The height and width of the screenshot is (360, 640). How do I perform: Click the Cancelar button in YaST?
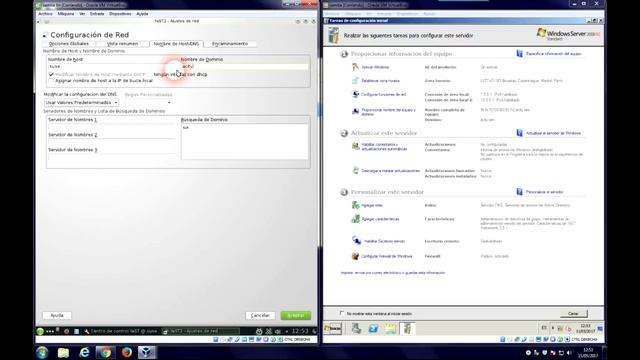[x=260, y=316]
